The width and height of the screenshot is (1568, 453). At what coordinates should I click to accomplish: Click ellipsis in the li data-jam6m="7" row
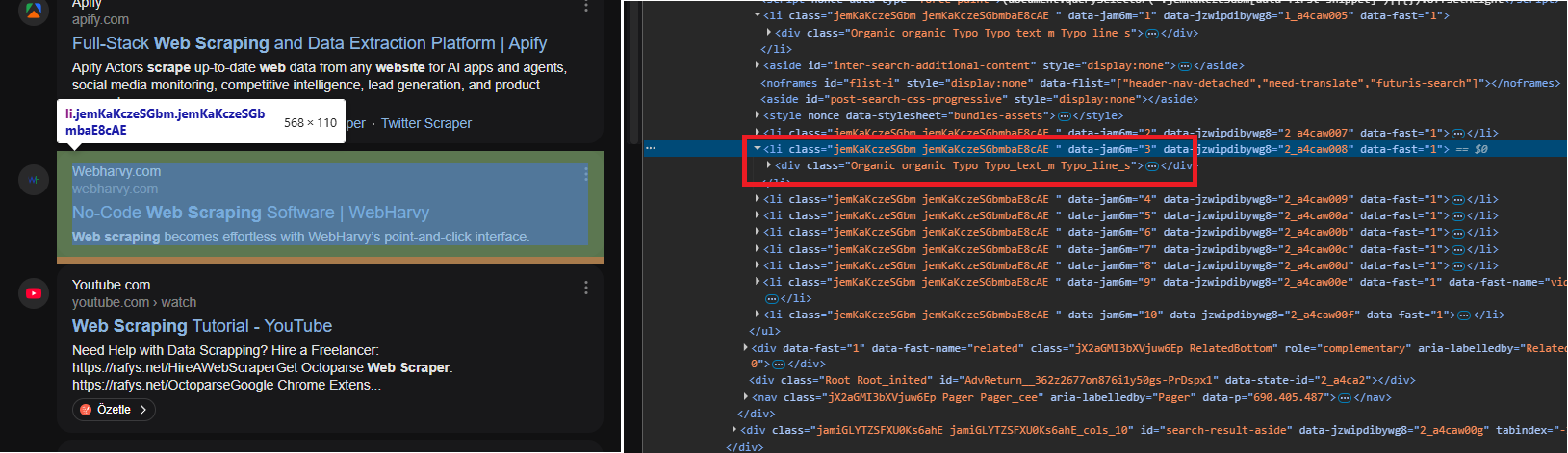tap(1458, 250)
